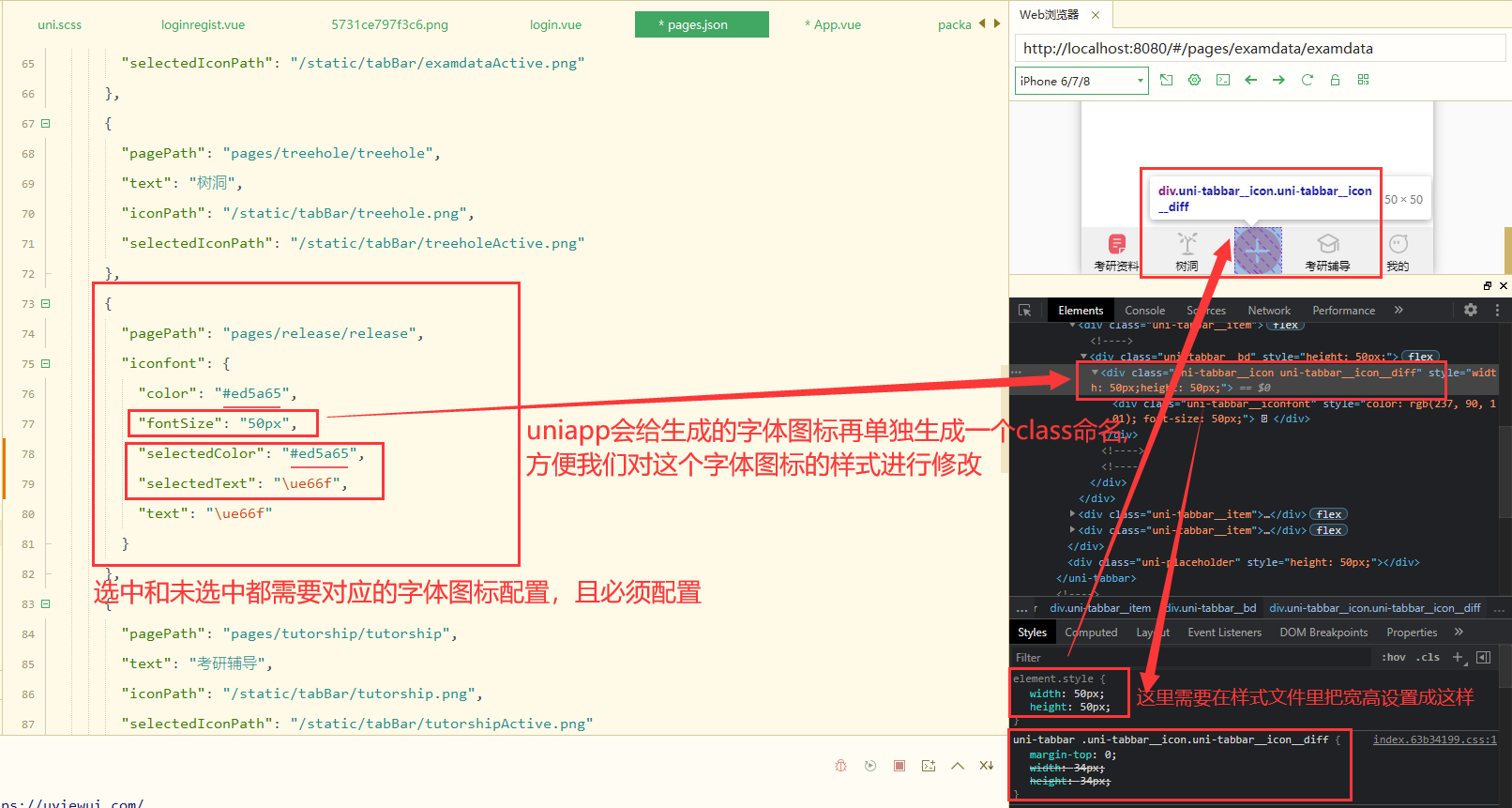
Task: Switch to the Computed styles tab
Action: tap(1091, 633)
